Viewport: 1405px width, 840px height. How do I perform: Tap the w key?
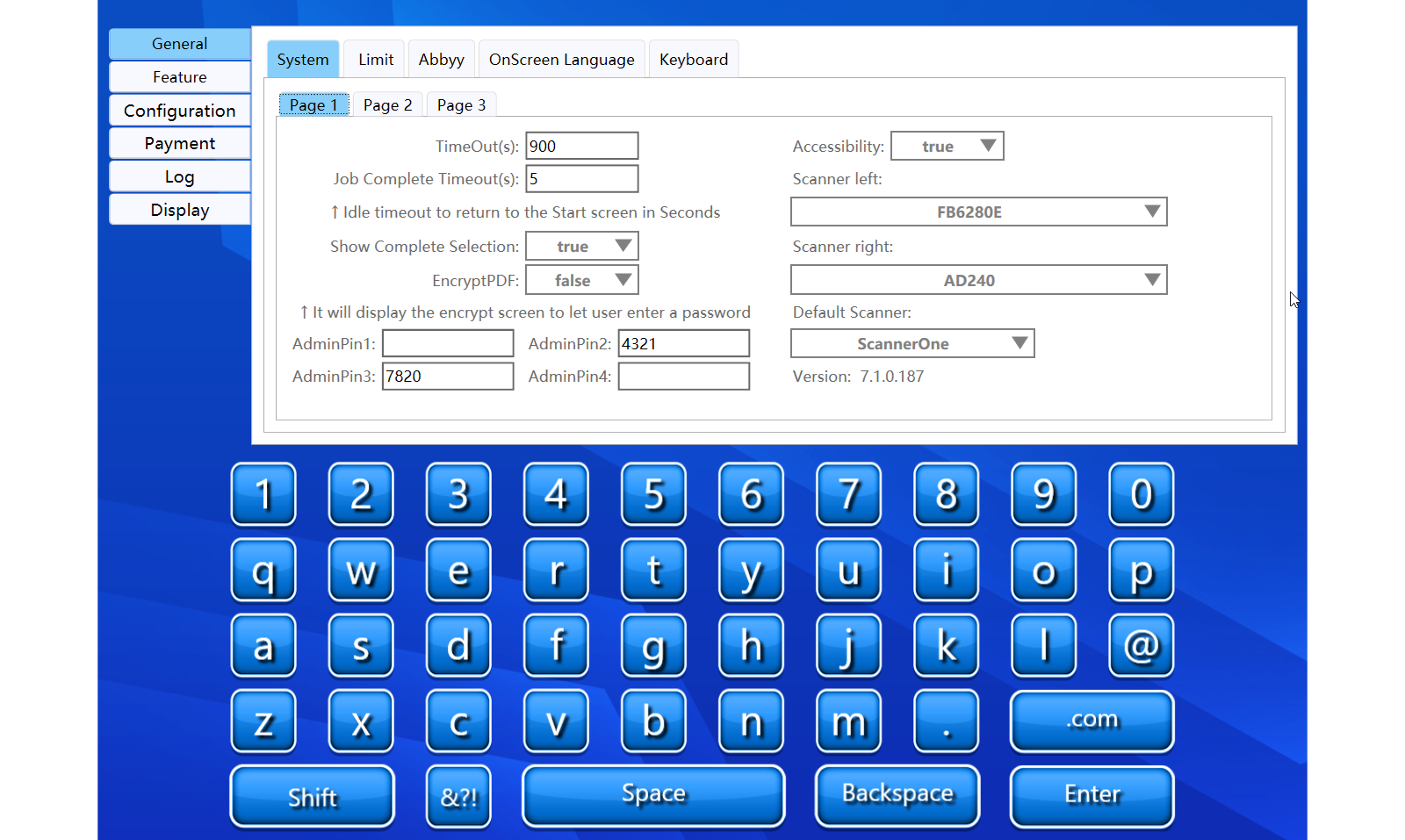click(361, 571)
